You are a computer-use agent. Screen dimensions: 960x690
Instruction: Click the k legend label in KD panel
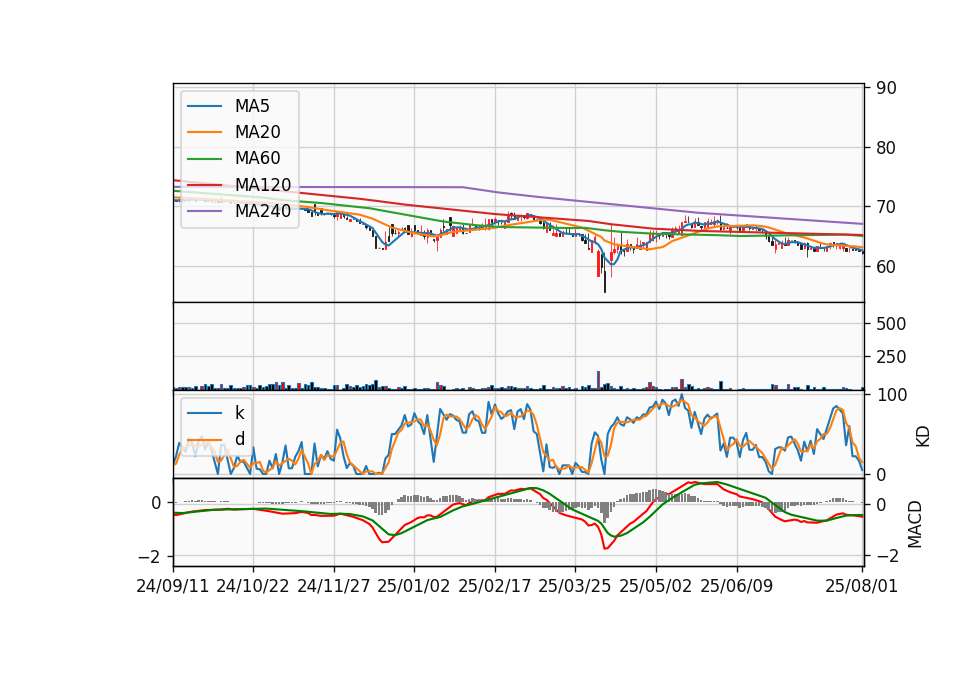click(x=239, y=413)
